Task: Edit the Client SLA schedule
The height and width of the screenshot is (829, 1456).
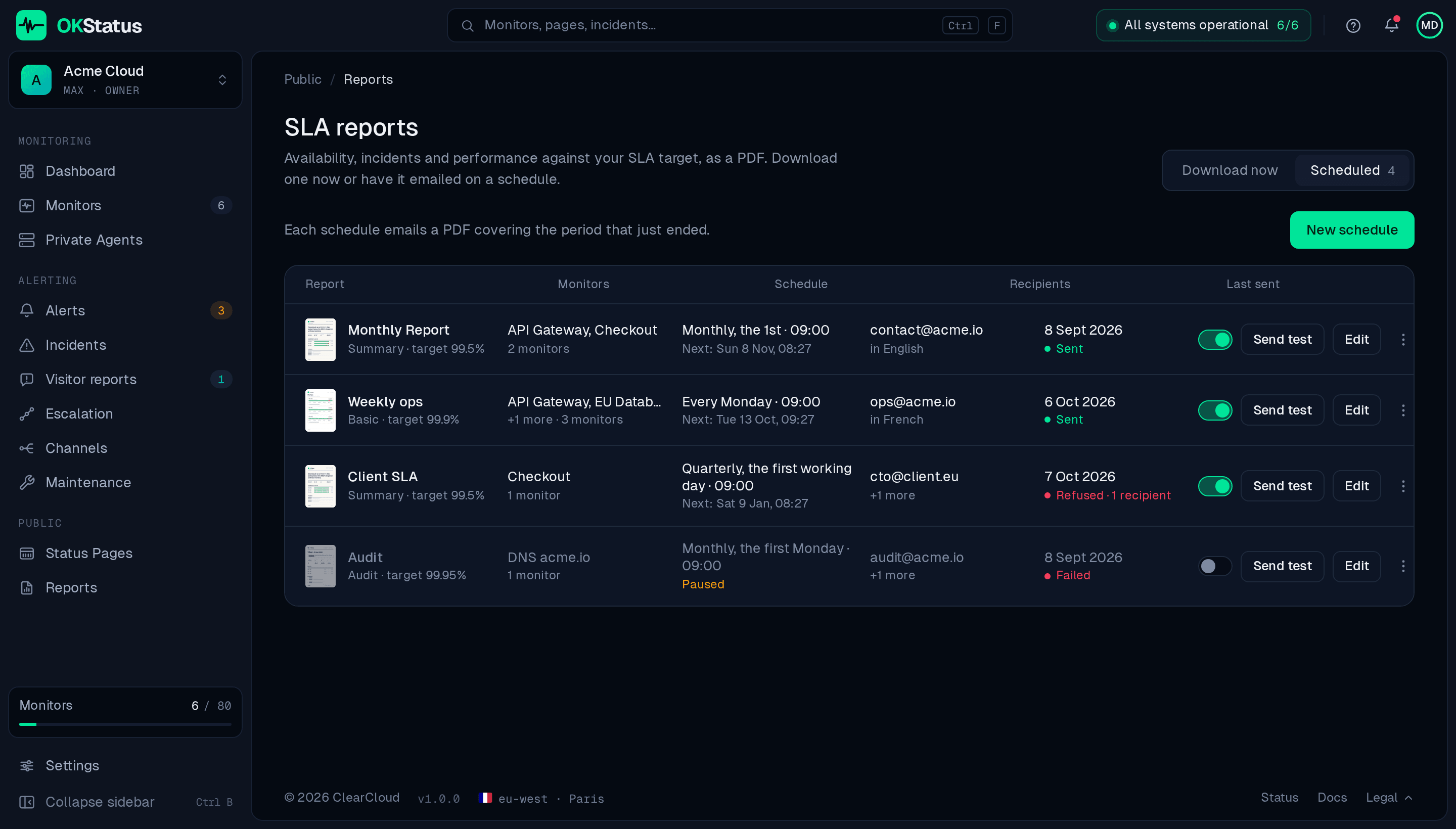Action: click(1356, 486)
